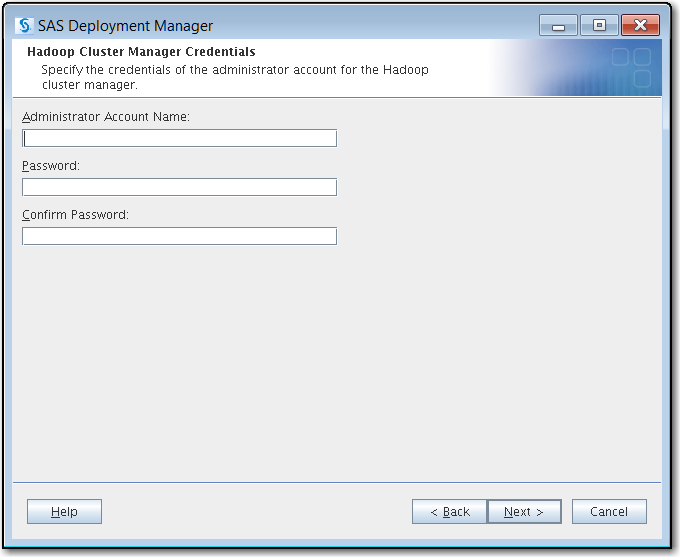Click the Hadoop Cluster Manager Credentials heading
The height and width of the screenshot is (557, 680).
coord(141,52)
